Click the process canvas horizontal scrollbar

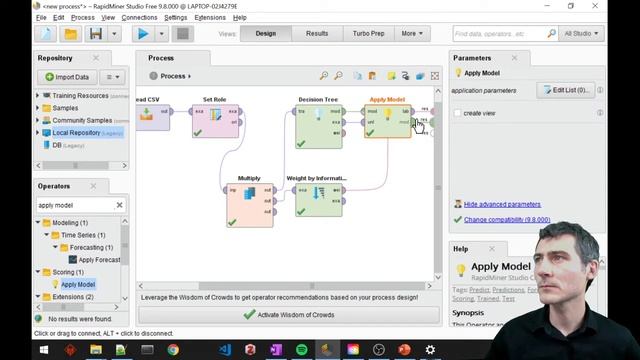tap(311, 286)
